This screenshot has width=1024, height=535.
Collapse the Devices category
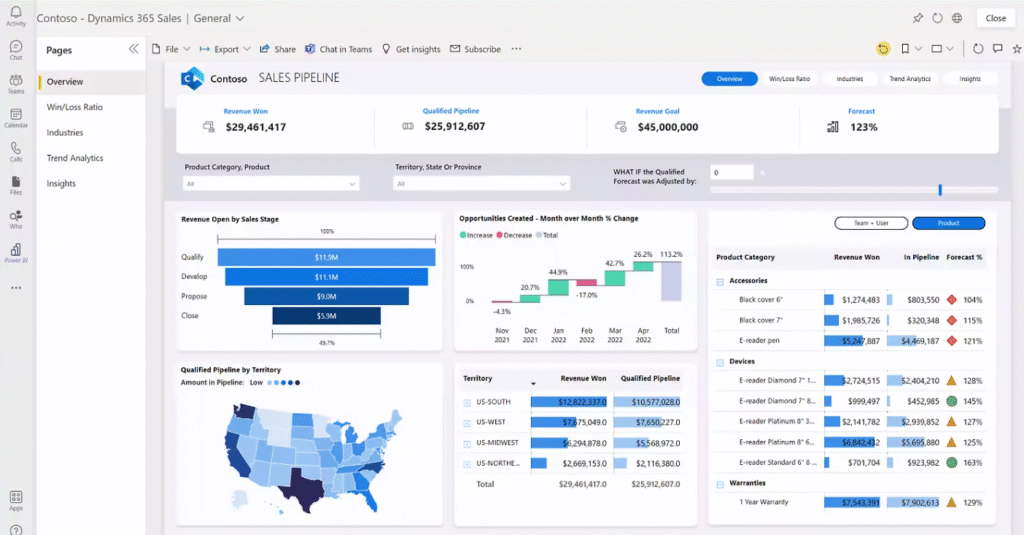(x=720, y=362)
